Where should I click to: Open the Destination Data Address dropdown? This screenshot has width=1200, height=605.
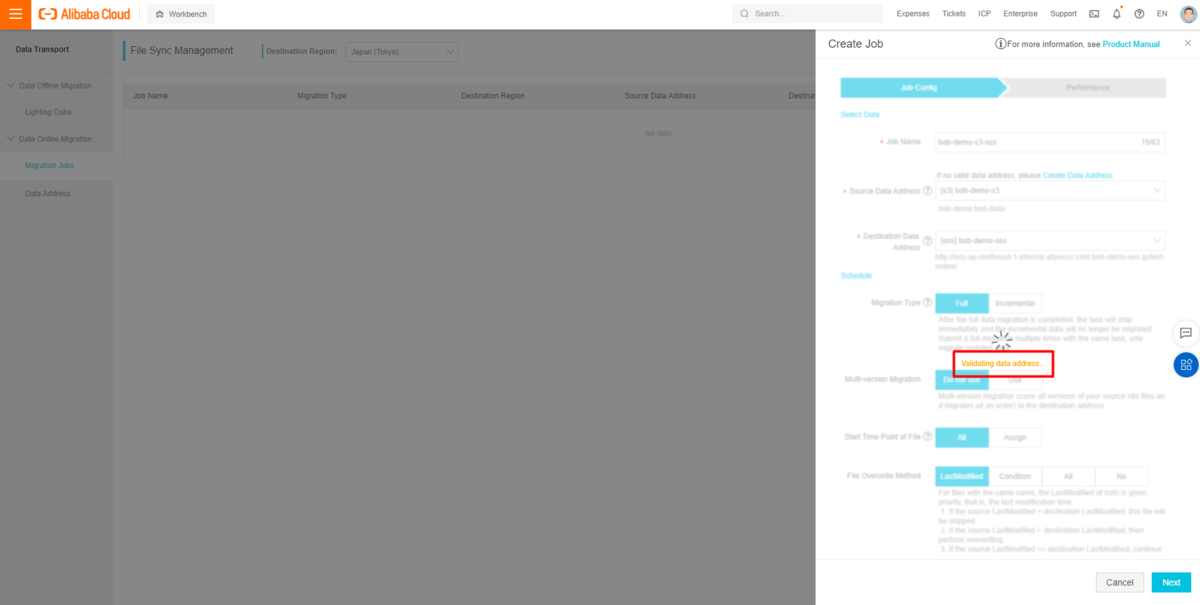[x=1050, y=241]
